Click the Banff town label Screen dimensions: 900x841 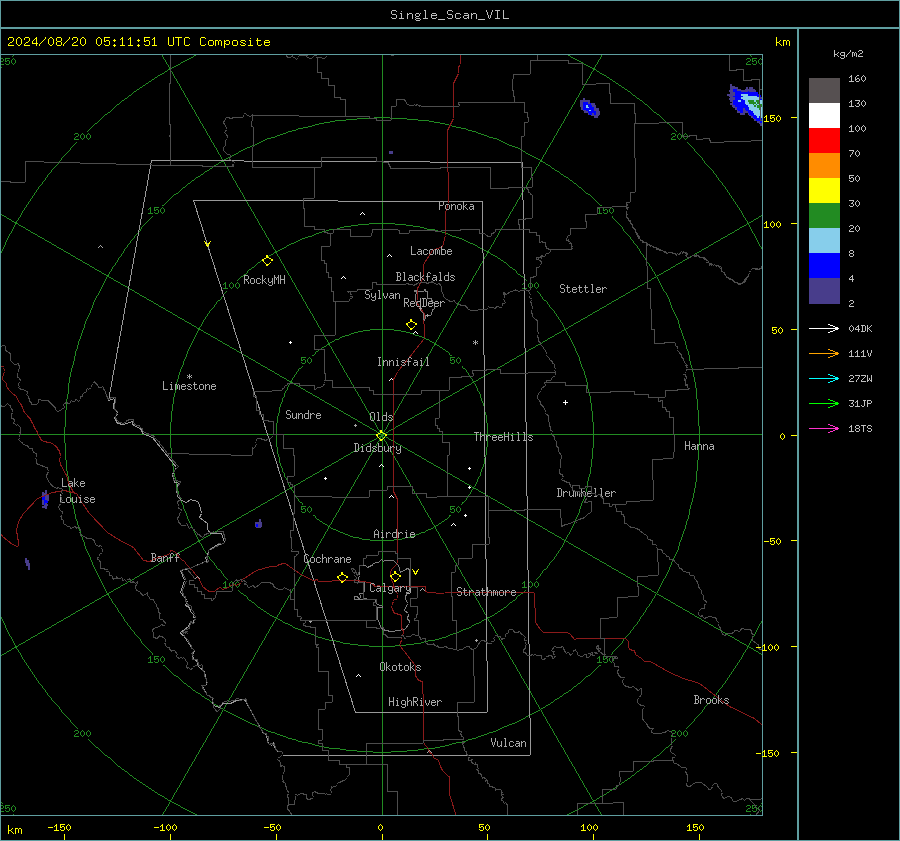[165, 557]
